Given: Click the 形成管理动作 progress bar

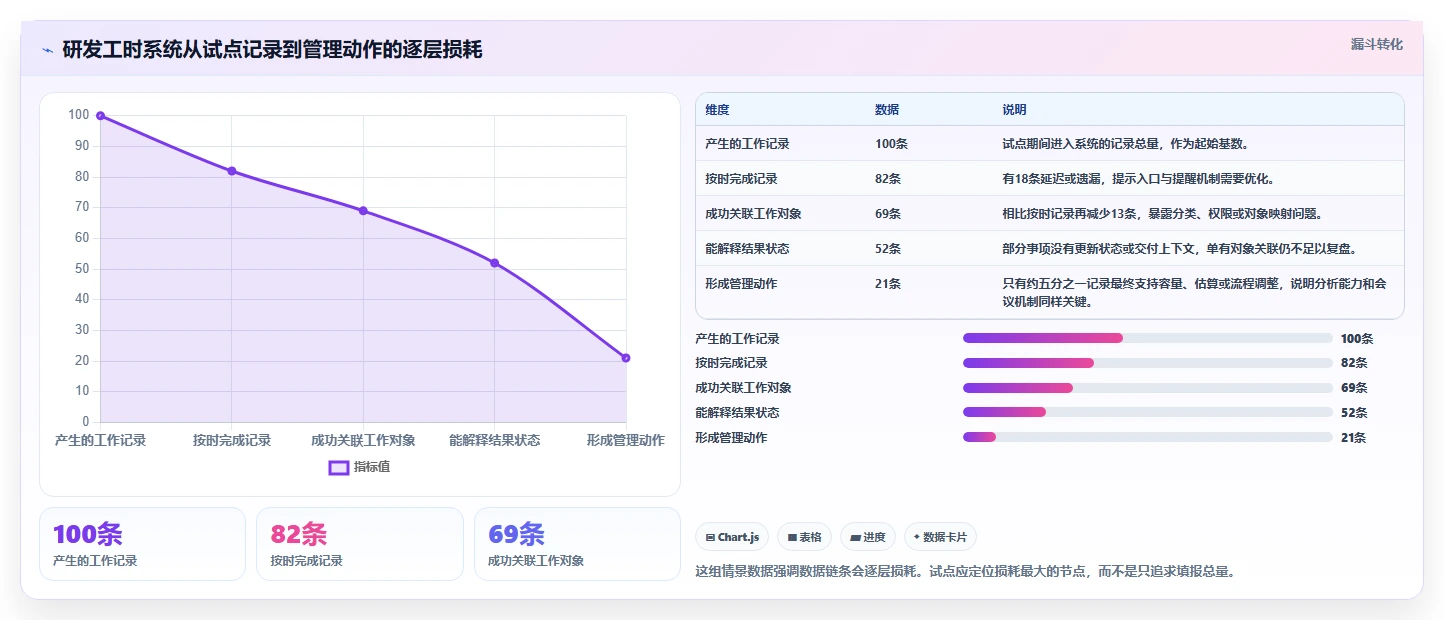Looking at the screenshot, I should pos(1147,437).
